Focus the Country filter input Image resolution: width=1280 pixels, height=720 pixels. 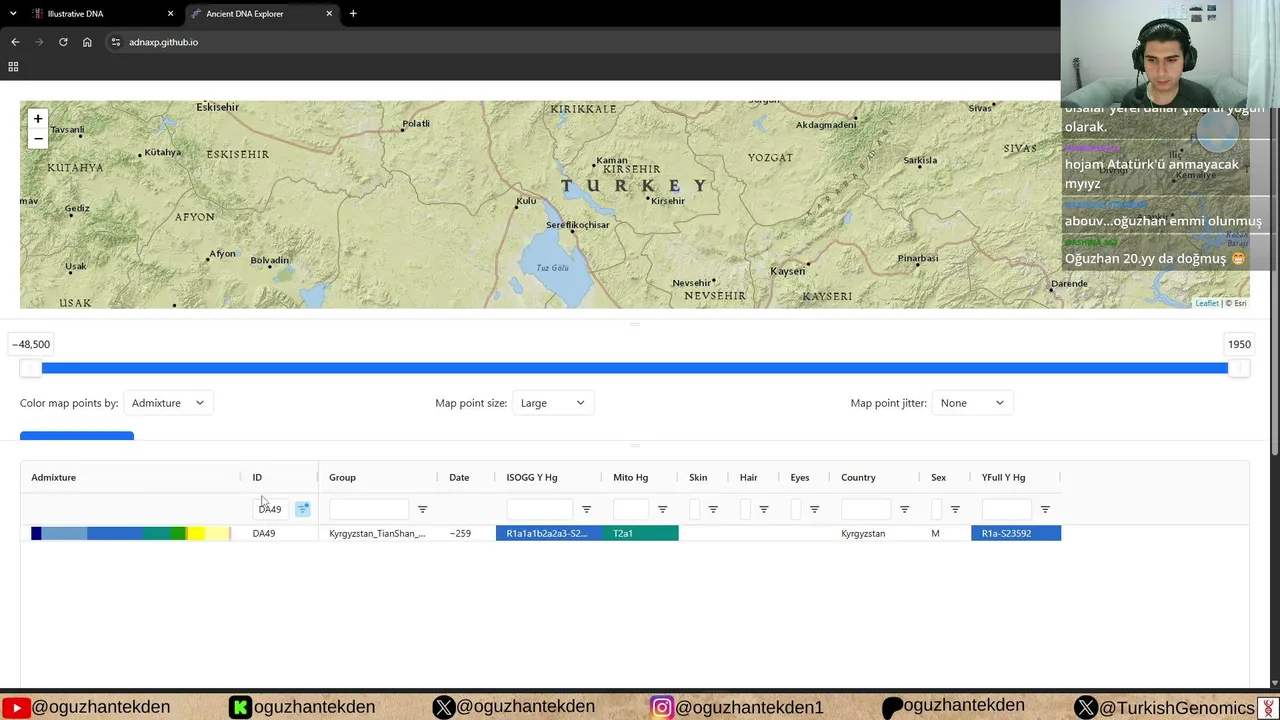pyautogui.click(x=866, y=509)
